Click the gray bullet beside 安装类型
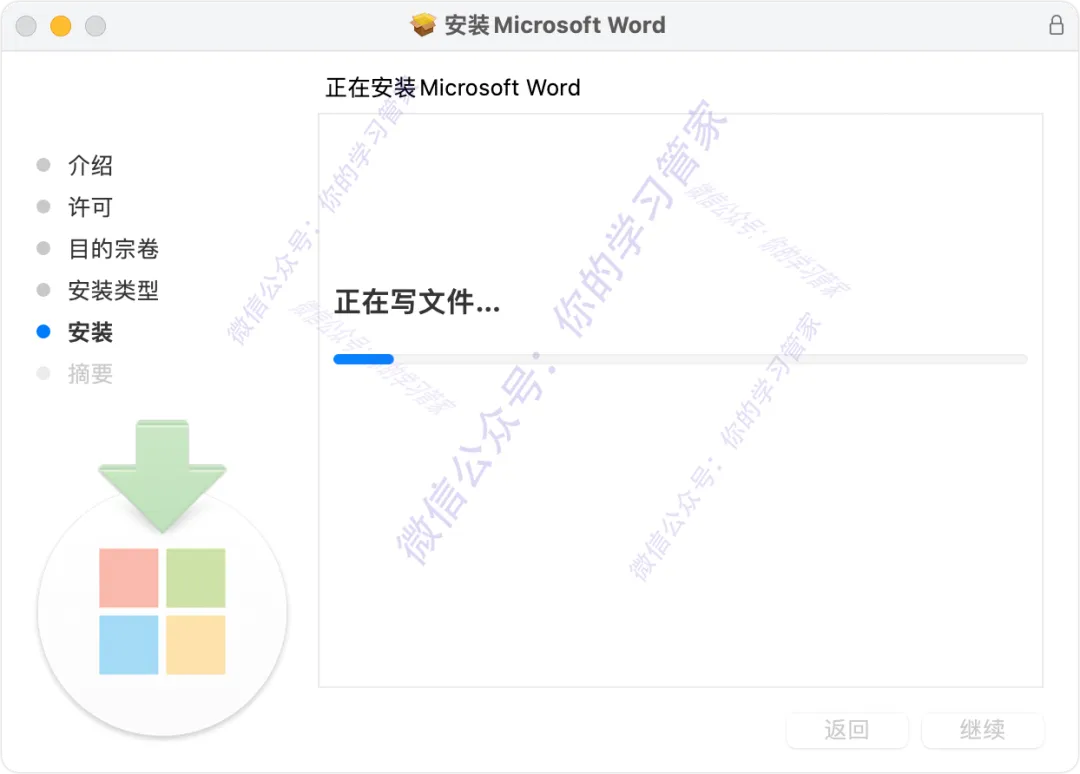 click(43, 290)
